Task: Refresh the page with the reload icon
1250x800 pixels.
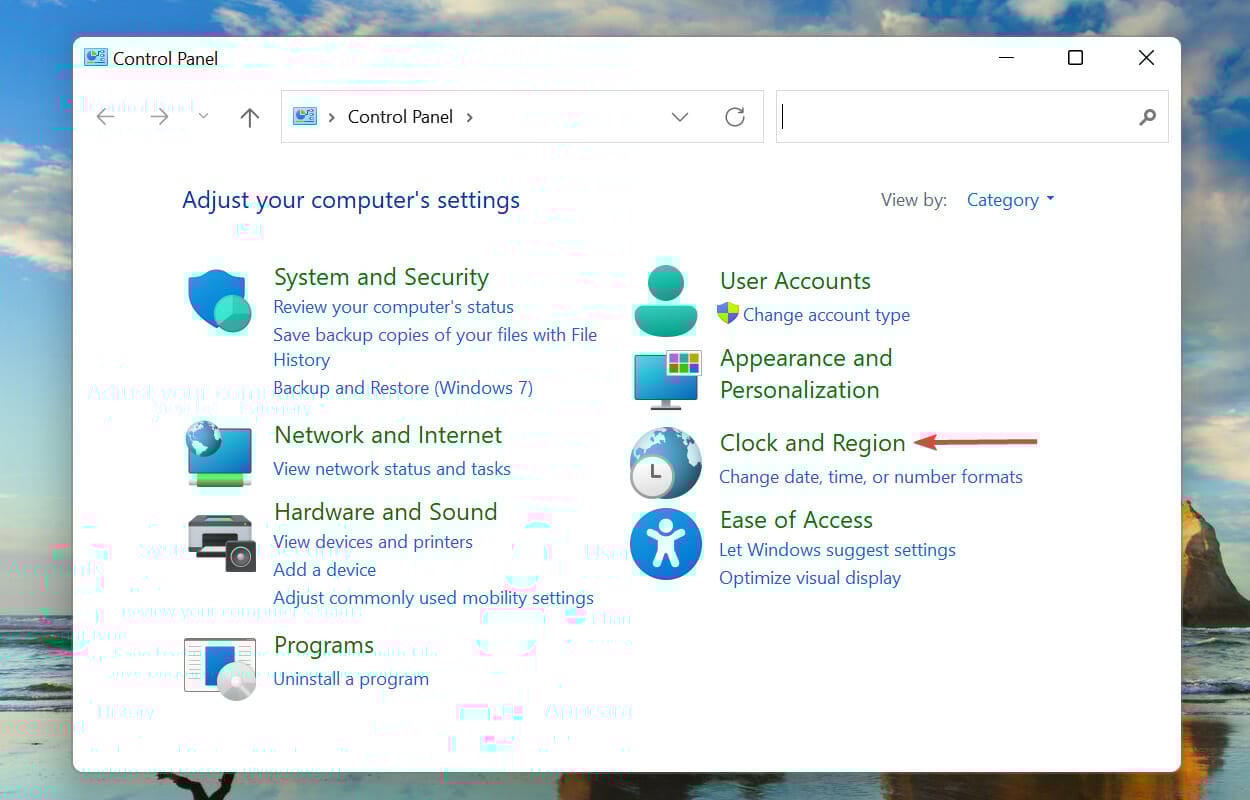Action: 735,116
